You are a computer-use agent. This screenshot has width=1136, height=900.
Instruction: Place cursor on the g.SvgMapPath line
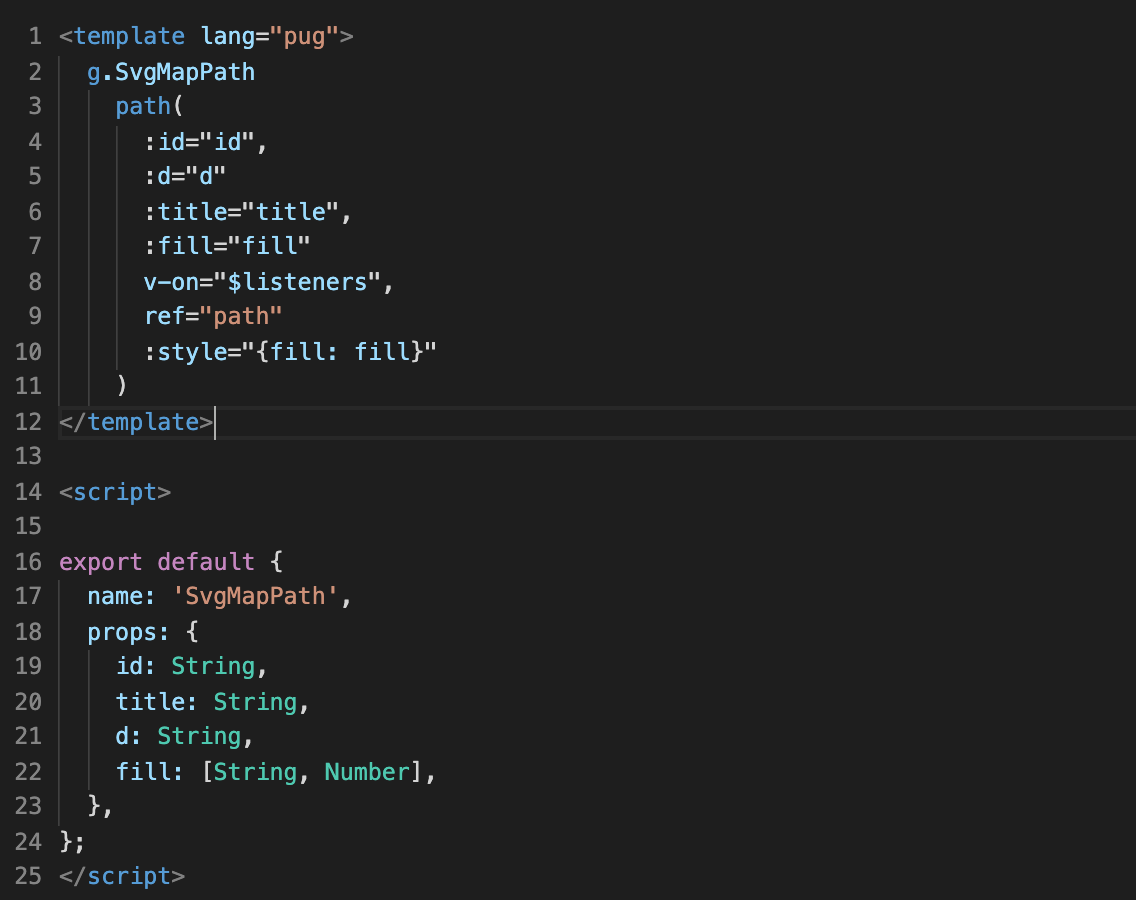coord(171,72)
